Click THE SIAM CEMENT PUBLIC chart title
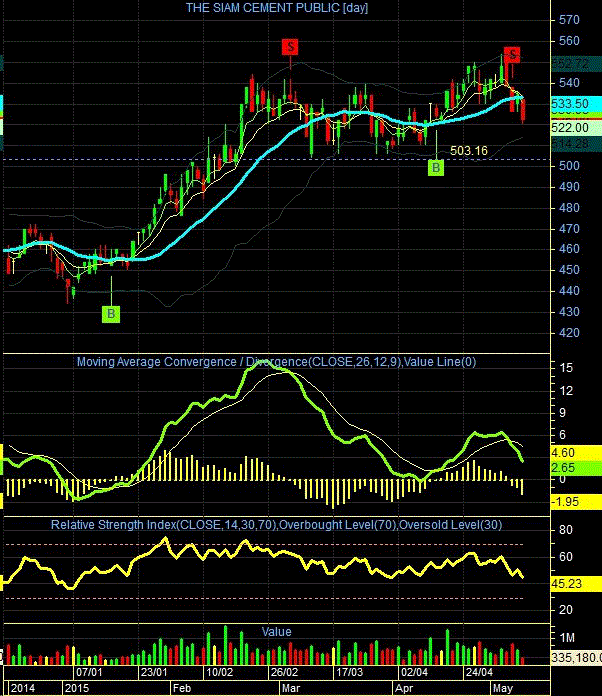This screenshot has width=602, height=696. [277, 8]
